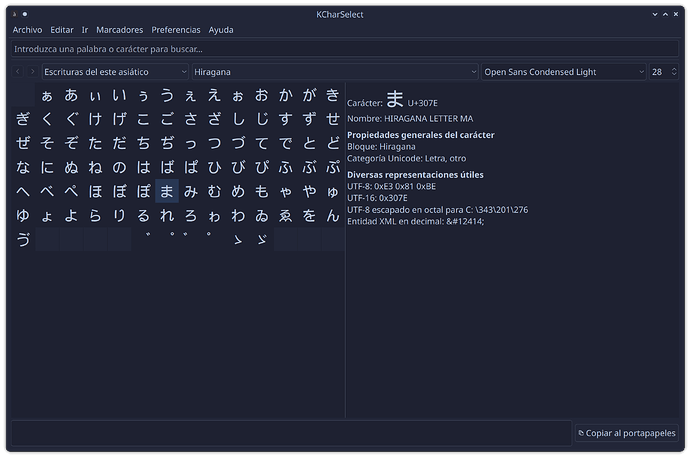Screen dimensions: 690x457
Task: Open the Open Sans Condensed Light font list
Action: (x=563, y=72)
